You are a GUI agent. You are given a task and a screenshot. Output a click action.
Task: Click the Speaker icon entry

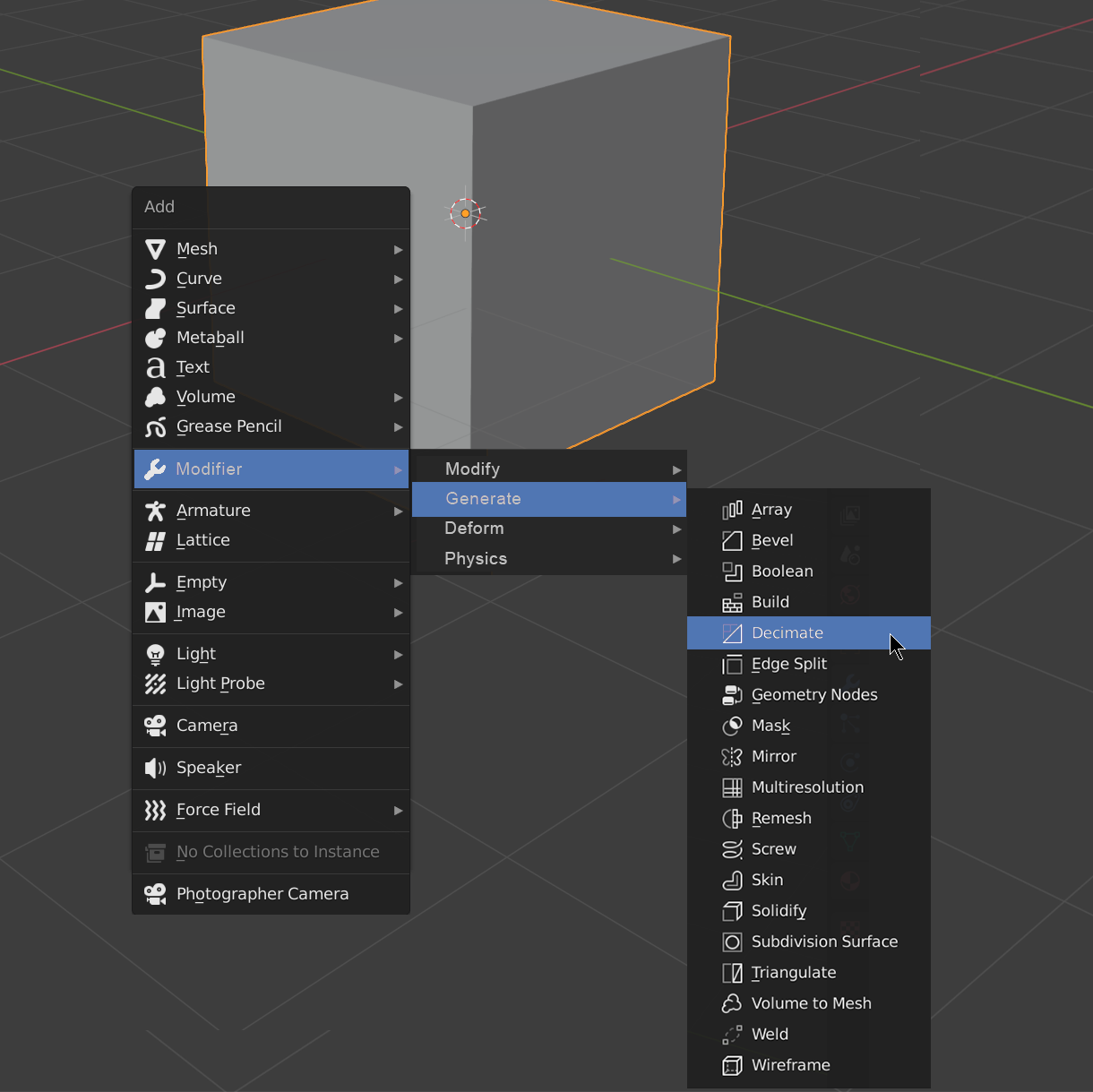tap(155, 768)
